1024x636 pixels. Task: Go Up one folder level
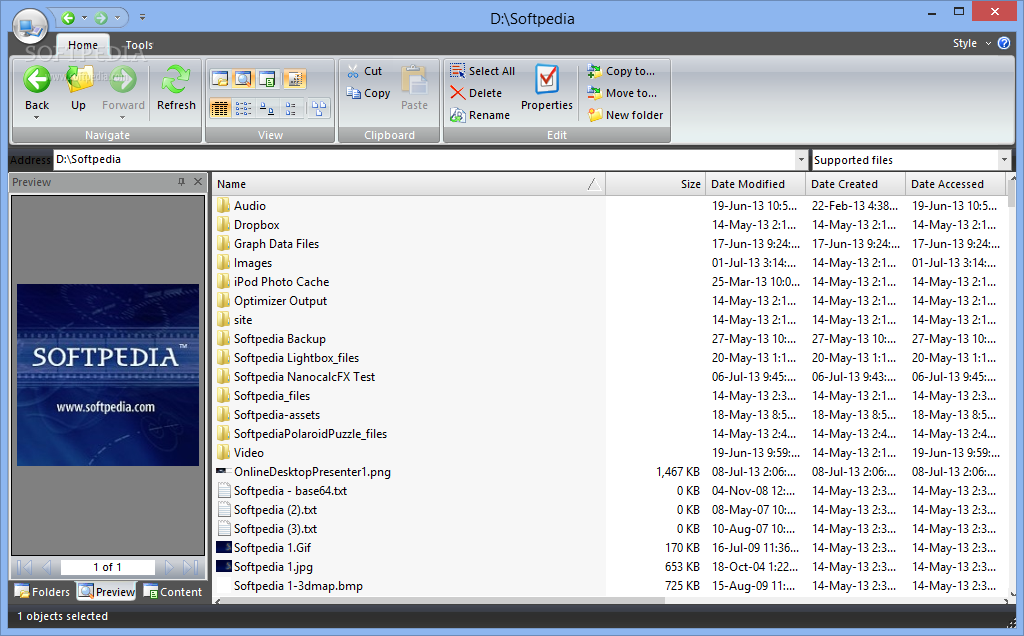point(78,88)
